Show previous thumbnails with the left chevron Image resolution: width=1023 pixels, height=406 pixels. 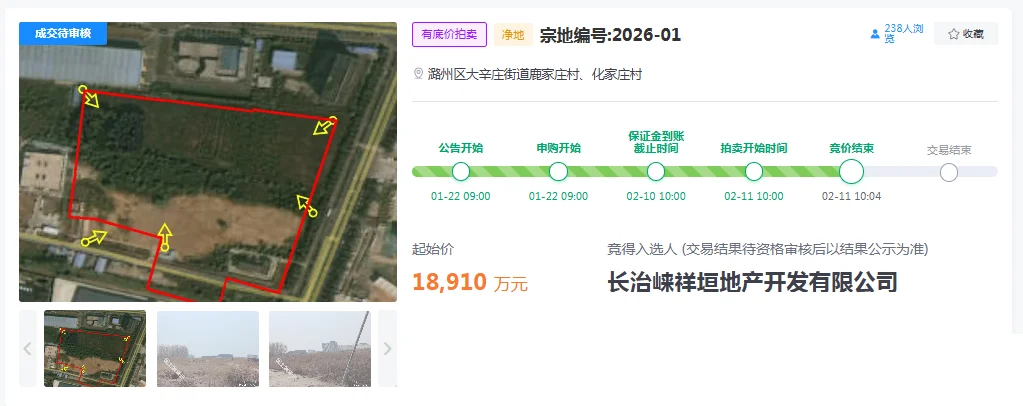27,349
